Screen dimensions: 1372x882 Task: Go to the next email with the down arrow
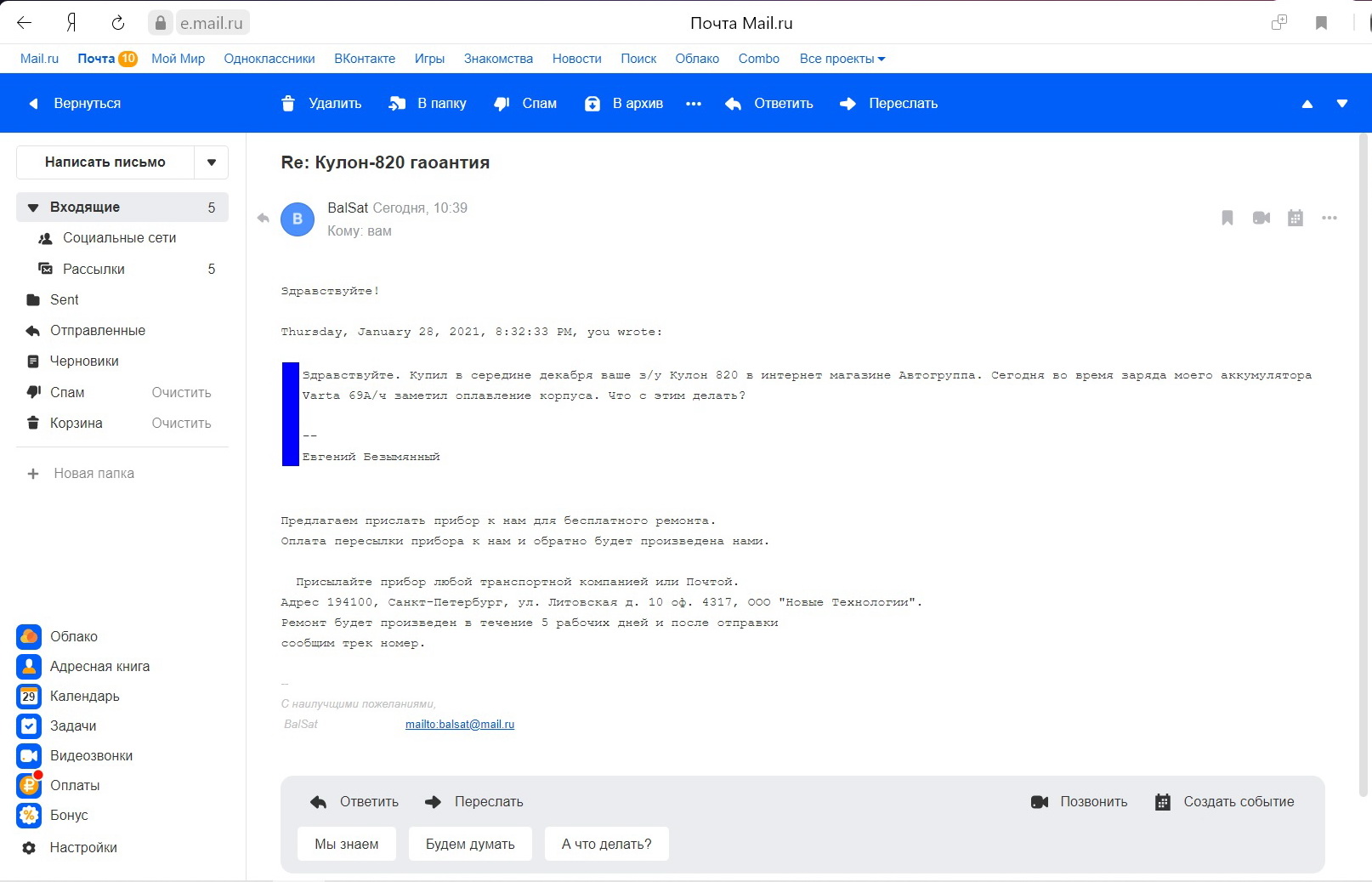1341,104
